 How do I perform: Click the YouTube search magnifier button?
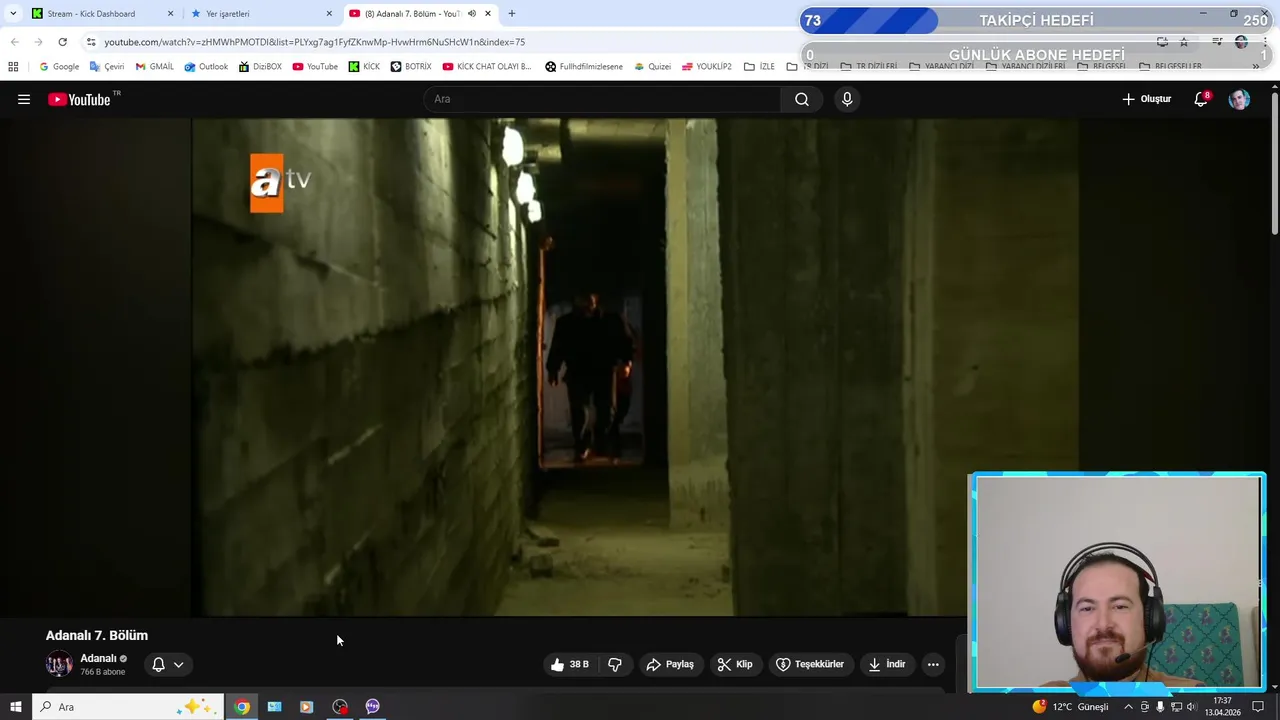click(802, 99)
